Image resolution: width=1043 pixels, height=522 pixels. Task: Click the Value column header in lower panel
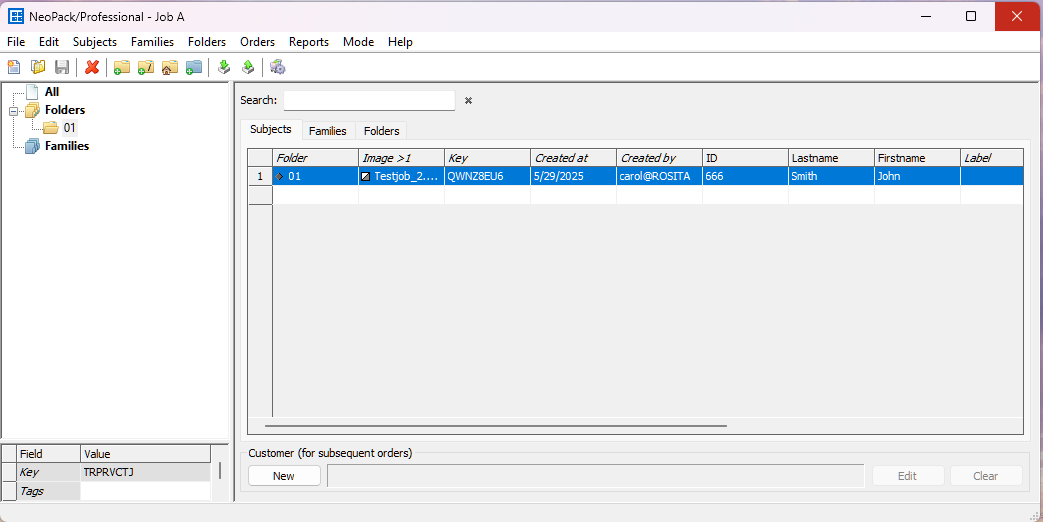point(145,454)
